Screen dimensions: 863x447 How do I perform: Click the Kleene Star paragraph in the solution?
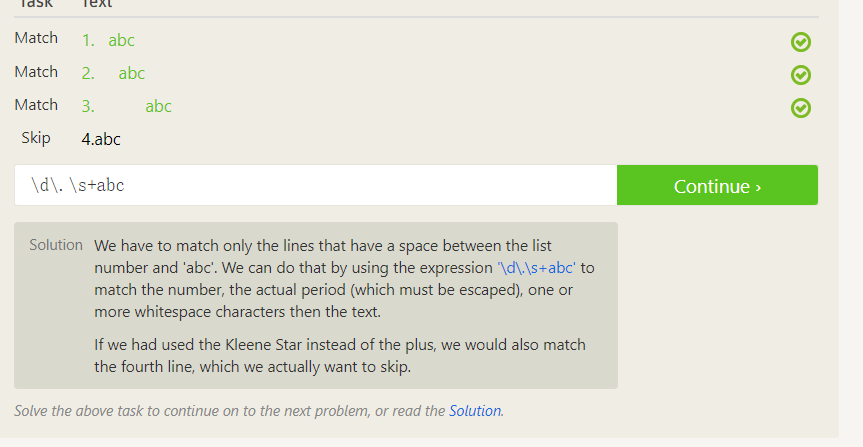coord(340,355)
